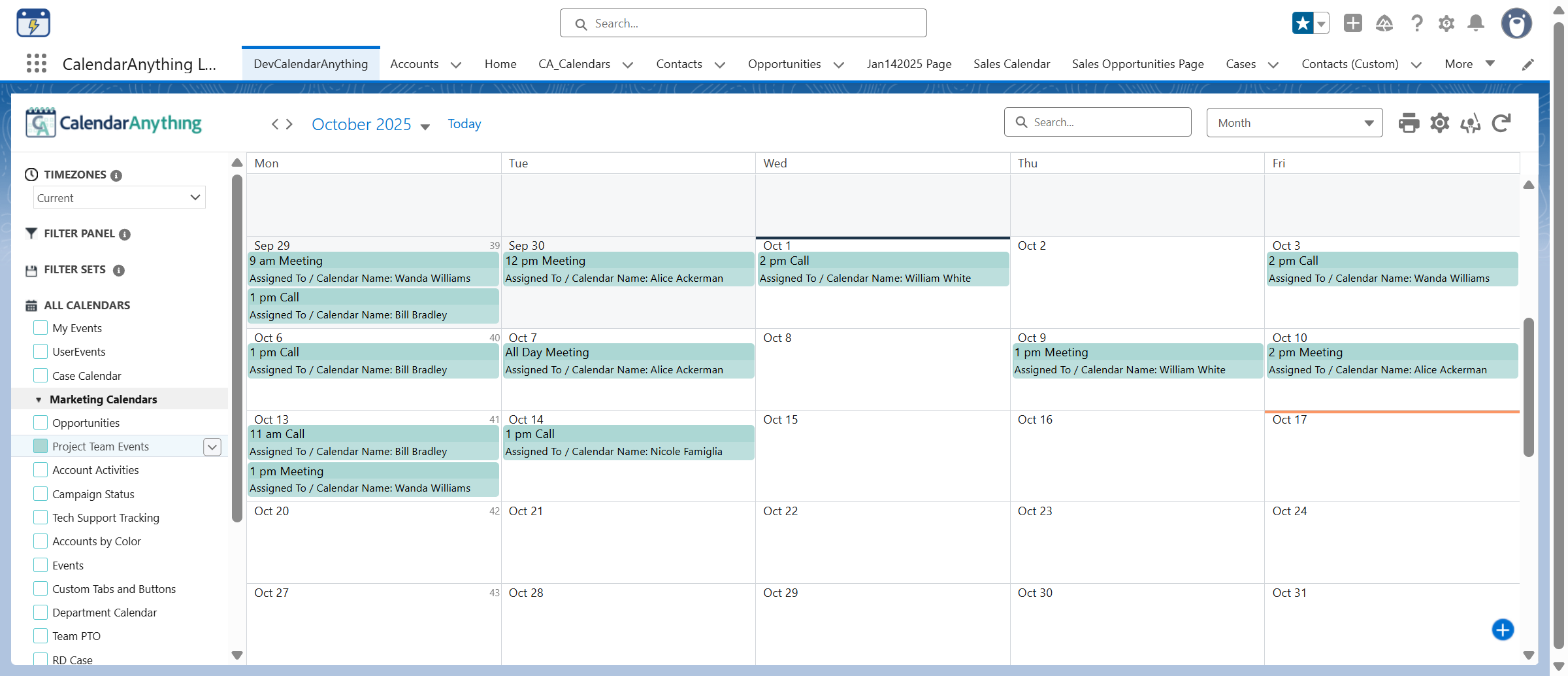Click the calendar's vertical scrollbar thumb
Screen dimensions: 1568x676
(1528, 387)
